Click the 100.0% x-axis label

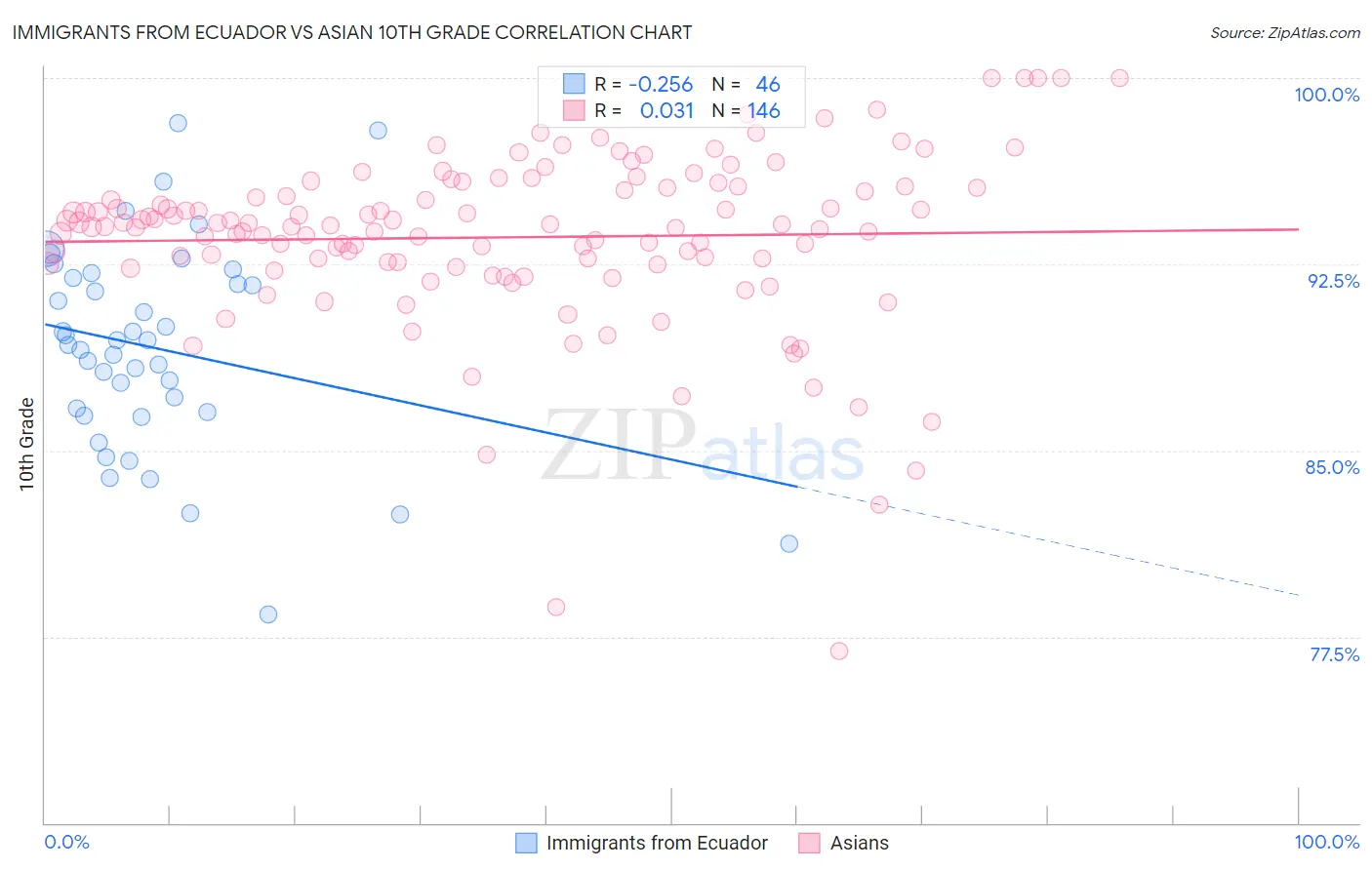(1327, 842)
